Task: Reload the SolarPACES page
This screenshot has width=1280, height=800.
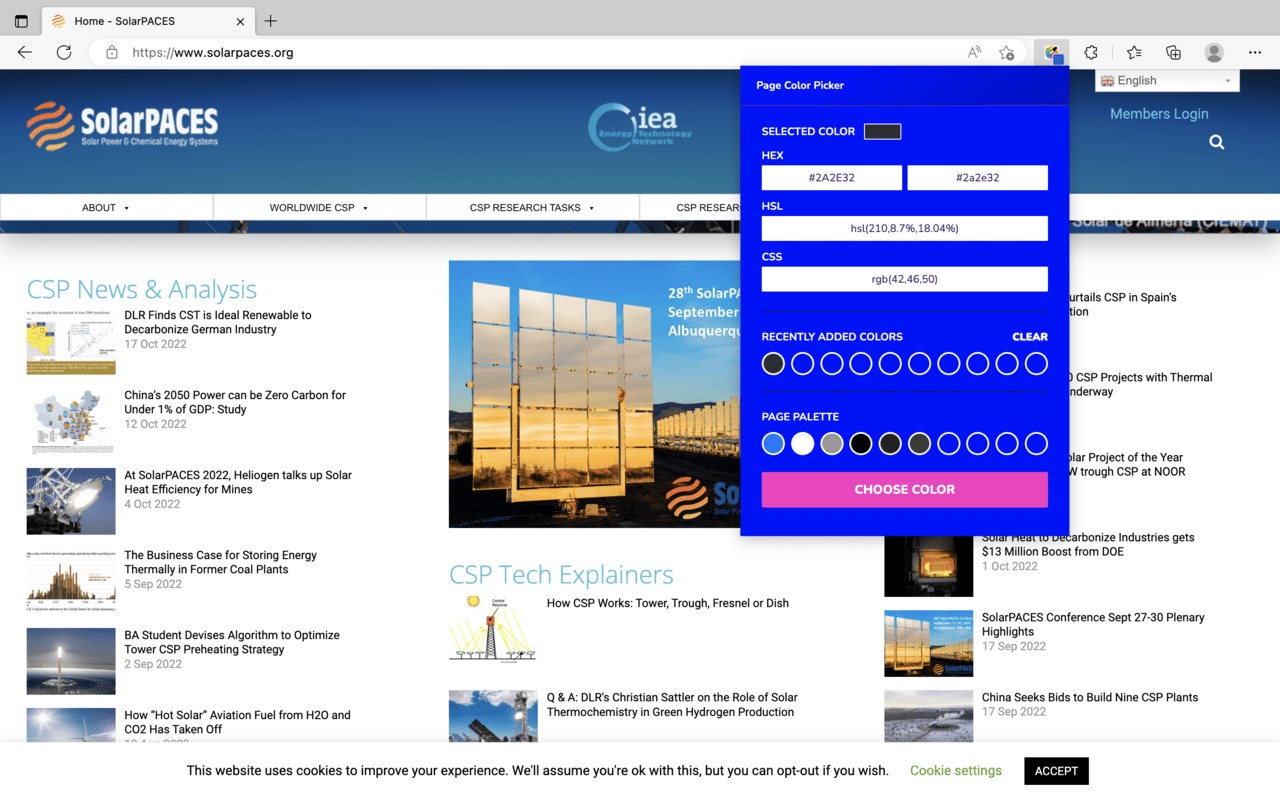Action: (x=64, y=52)
